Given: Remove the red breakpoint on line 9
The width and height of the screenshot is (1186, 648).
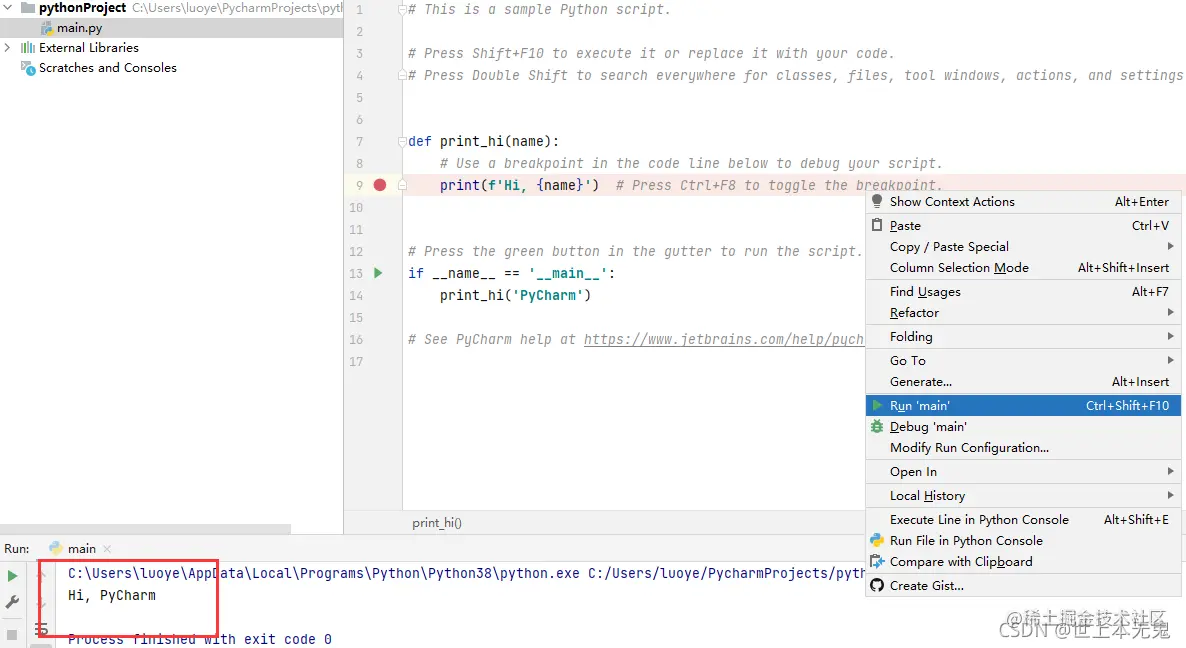Looking at the screenshot, I should pyautogui.click(x=380, y=185).
